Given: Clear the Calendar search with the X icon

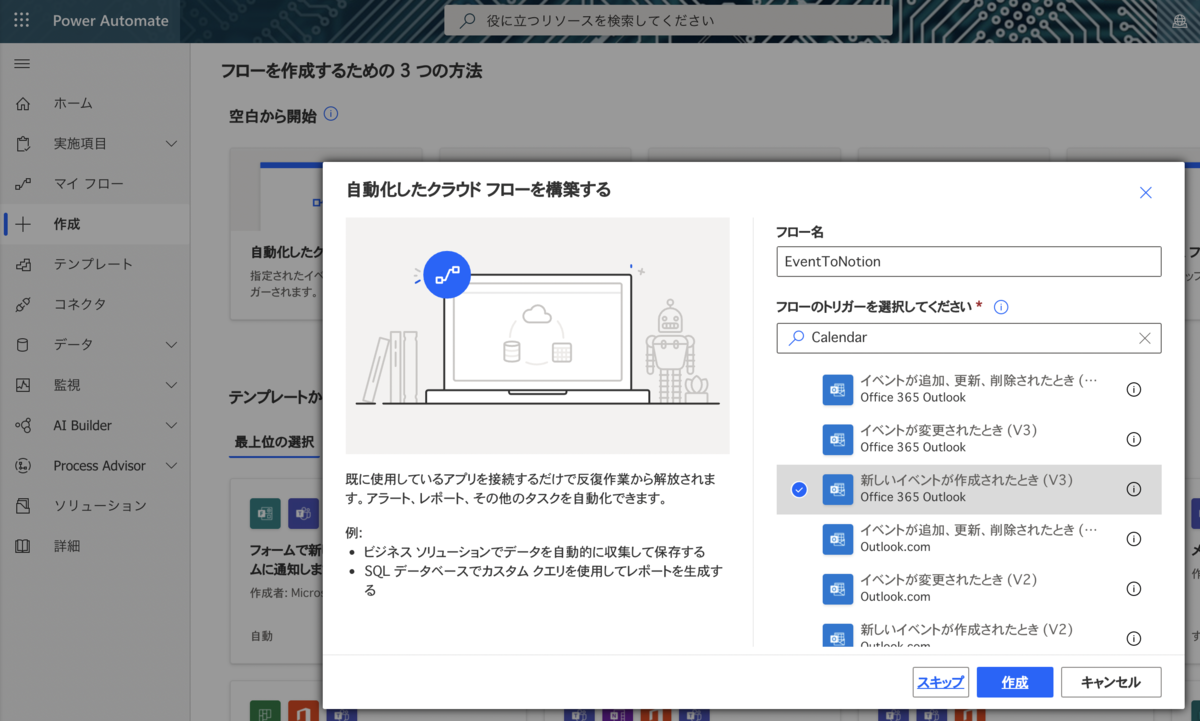Looking at the screenshot, I should click(x=1144, y=338).
